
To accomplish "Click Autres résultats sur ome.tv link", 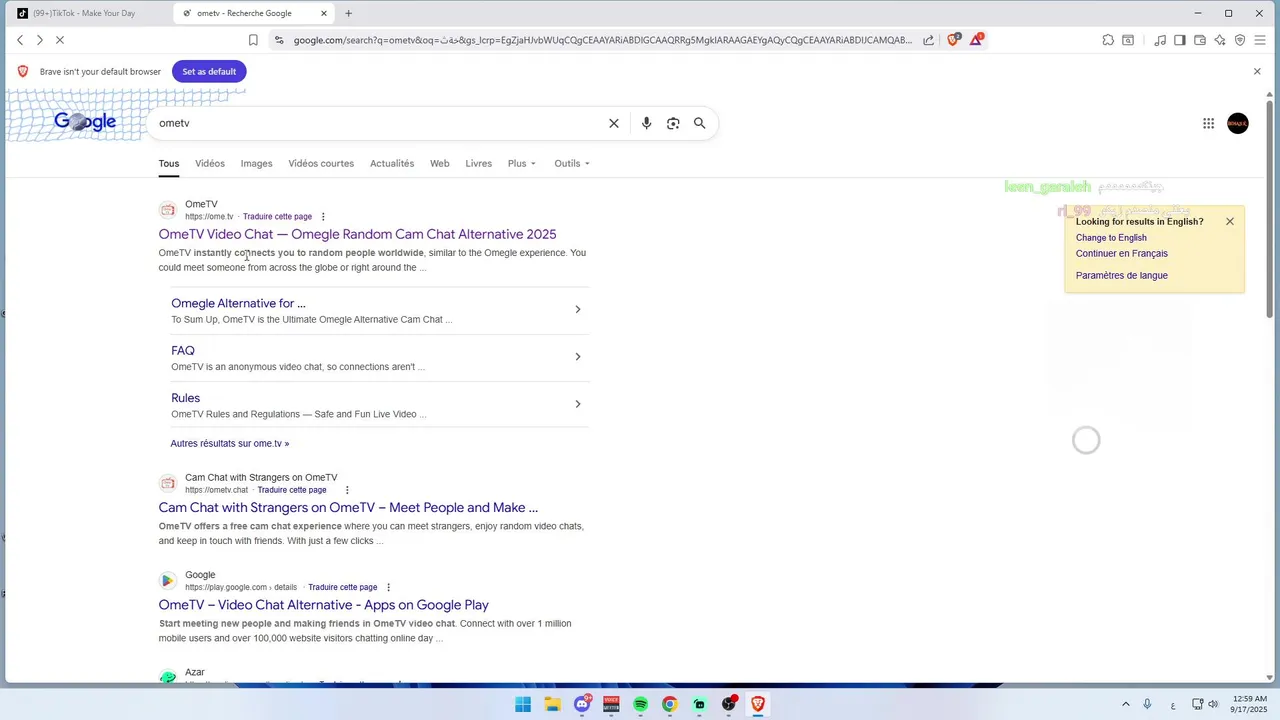I will [229, 443].
